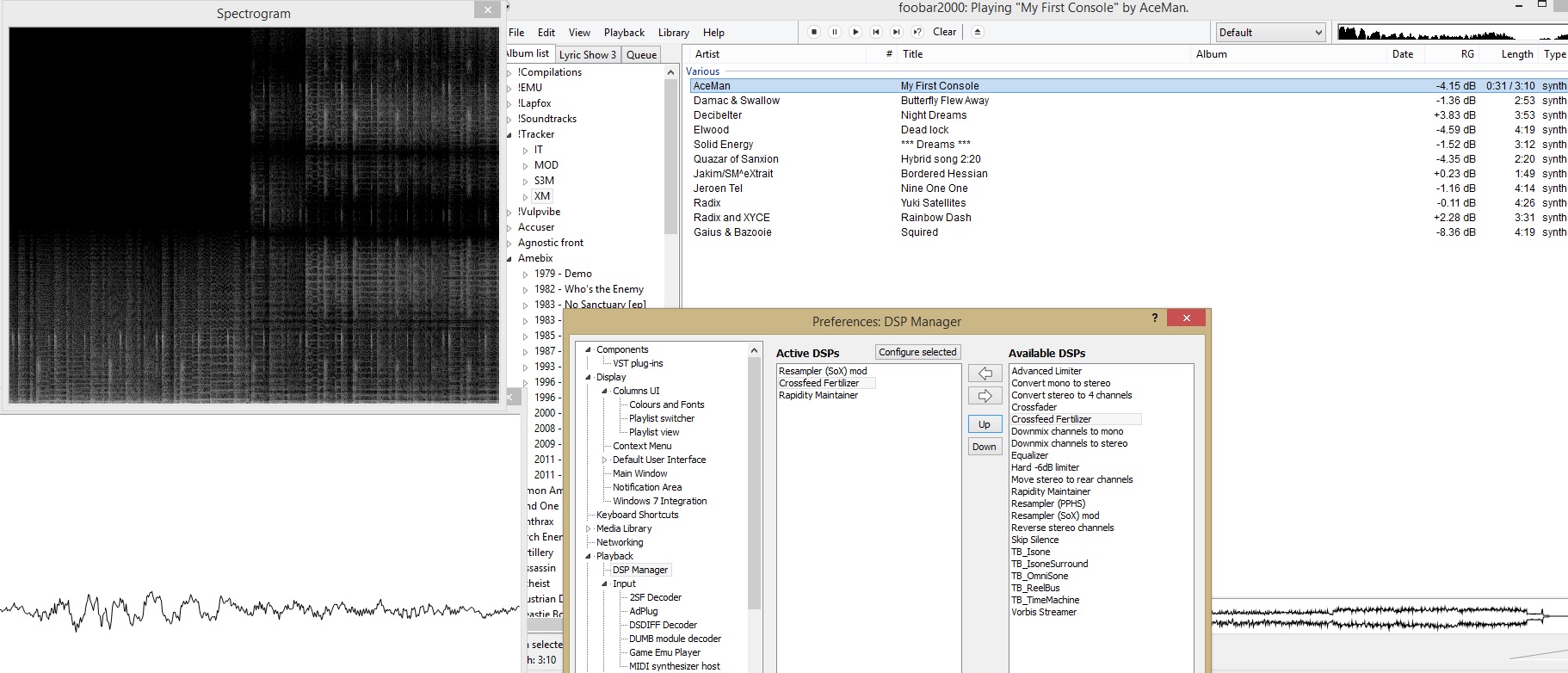
Task: Click the Clear button in the toolbar
Action: 944,32
